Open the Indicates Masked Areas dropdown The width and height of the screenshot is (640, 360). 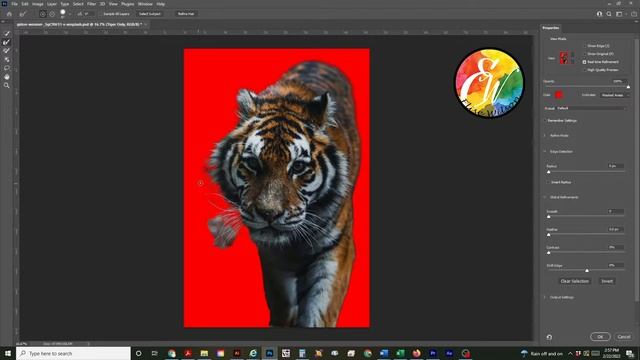coord(615,95)
